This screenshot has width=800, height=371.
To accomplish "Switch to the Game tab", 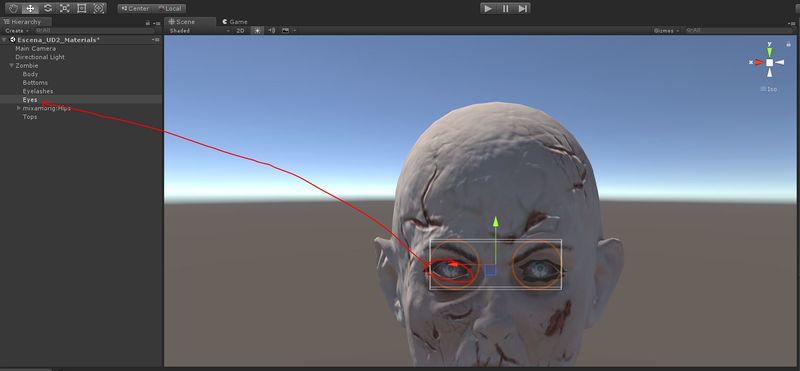I will tap(235, 22).
